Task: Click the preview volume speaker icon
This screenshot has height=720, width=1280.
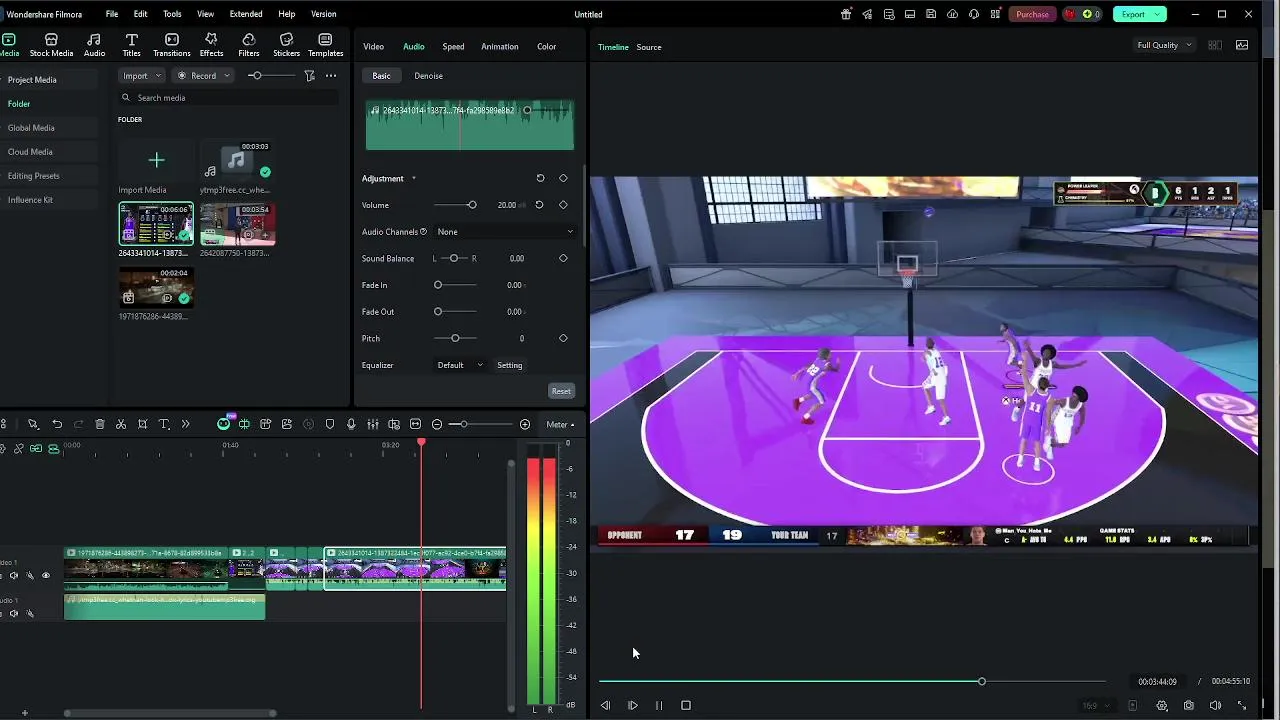Action: click(x=1215, y=705)
